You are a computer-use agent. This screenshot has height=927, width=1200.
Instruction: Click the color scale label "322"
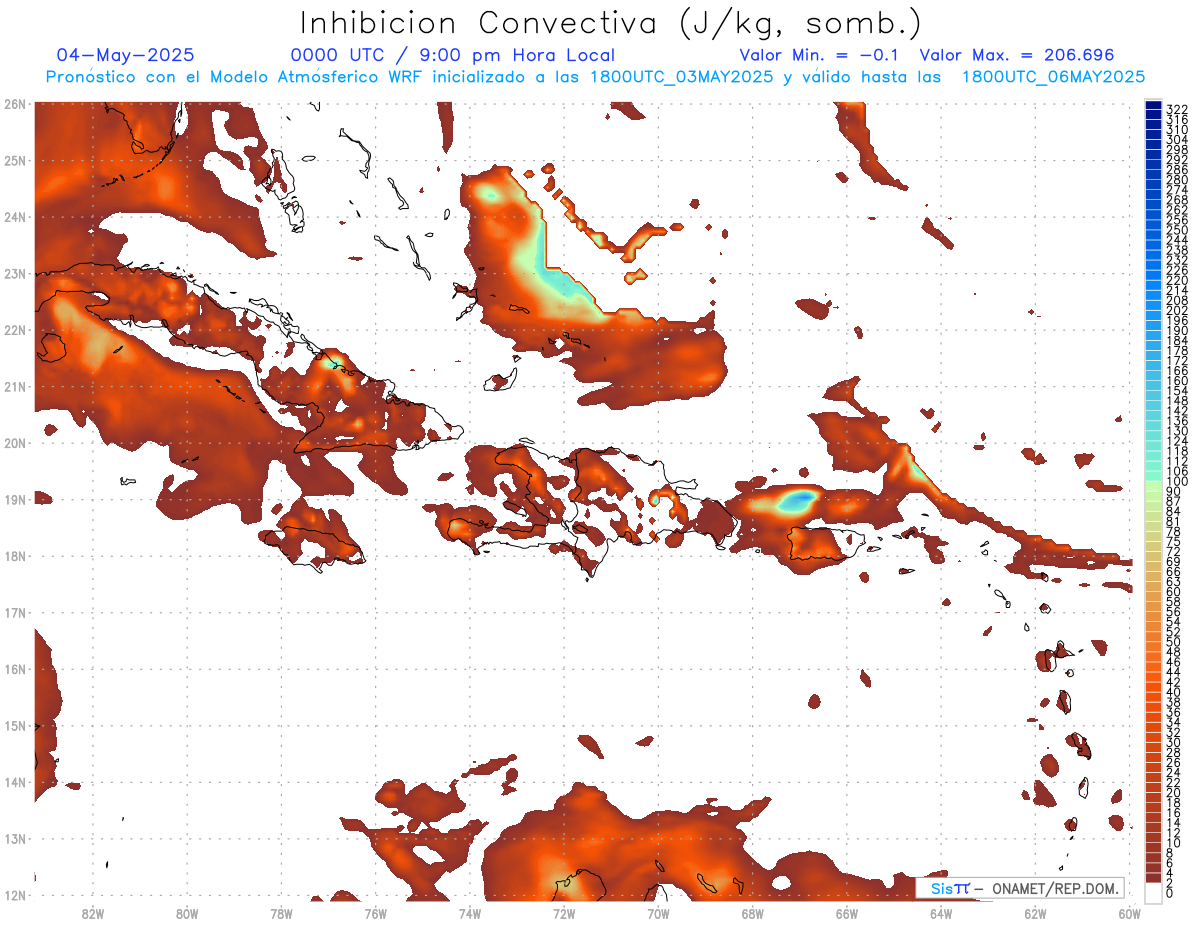(x=1177, y=110)
